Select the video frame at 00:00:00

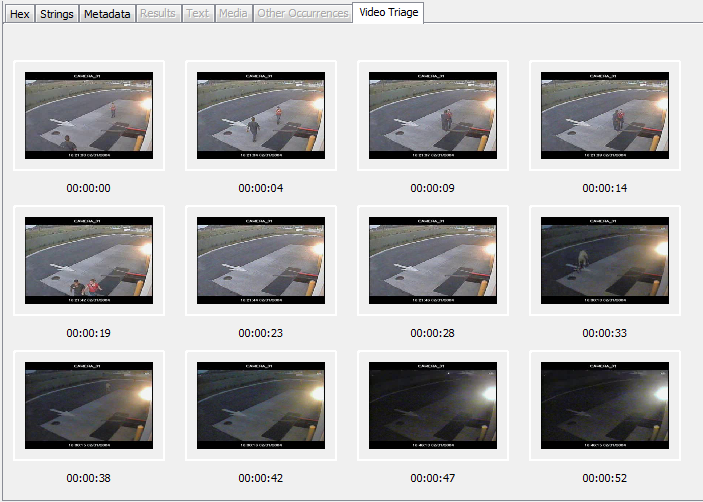[89, 115]
